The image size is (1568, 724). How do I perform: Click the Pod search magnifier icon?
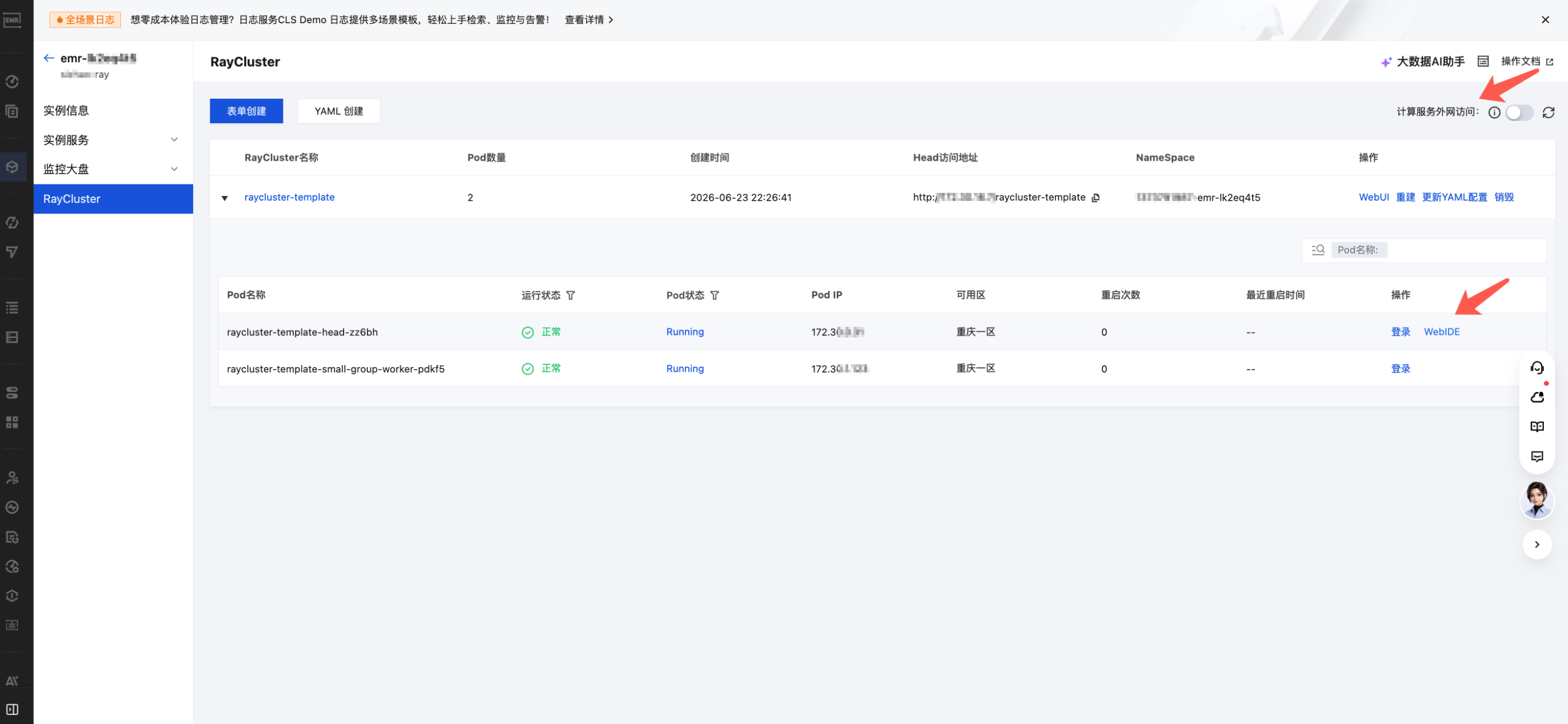click(x=1318, y=250)
